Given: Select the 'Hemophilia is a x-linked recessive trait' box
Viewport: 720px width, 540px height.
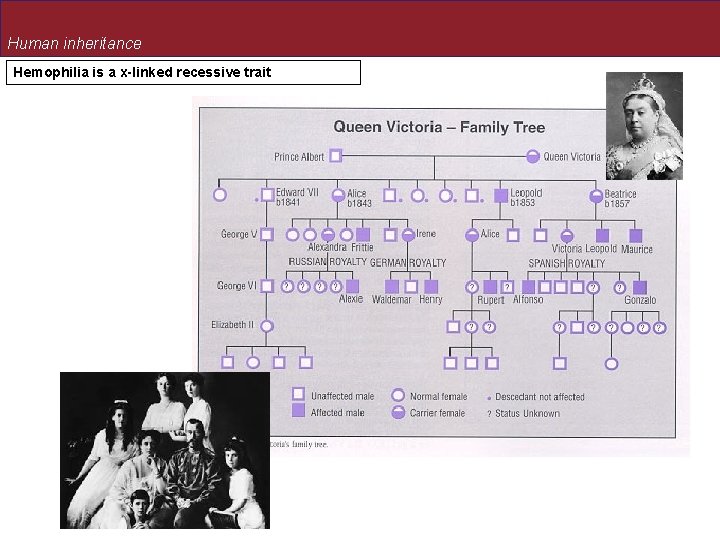Looking at the screenshot, I should click(183, 73).
